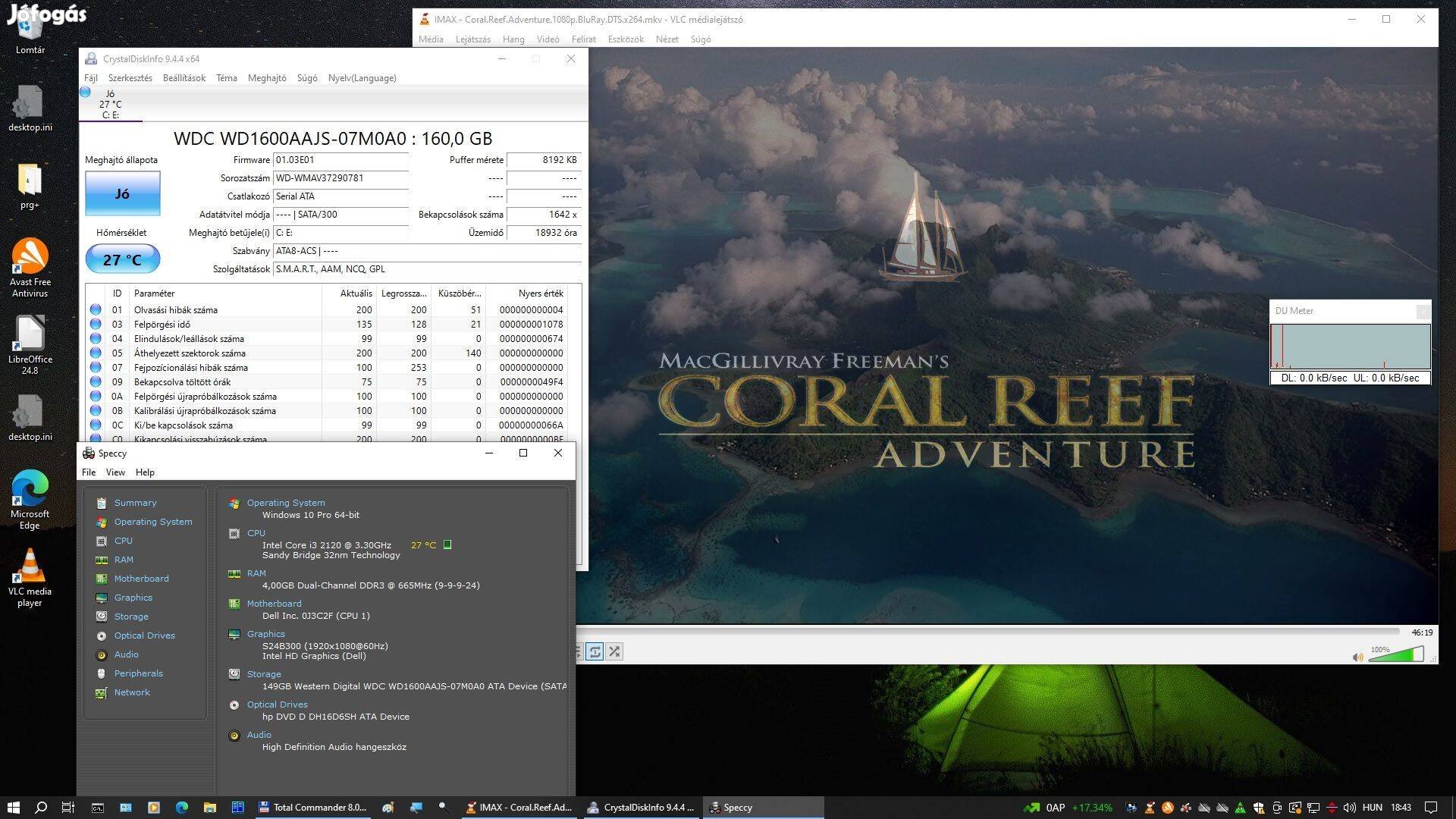Image resolution: width=1456 pixels, height=819 pixels.
Task: Open Speccy View menu
Action: pos(115,472)
